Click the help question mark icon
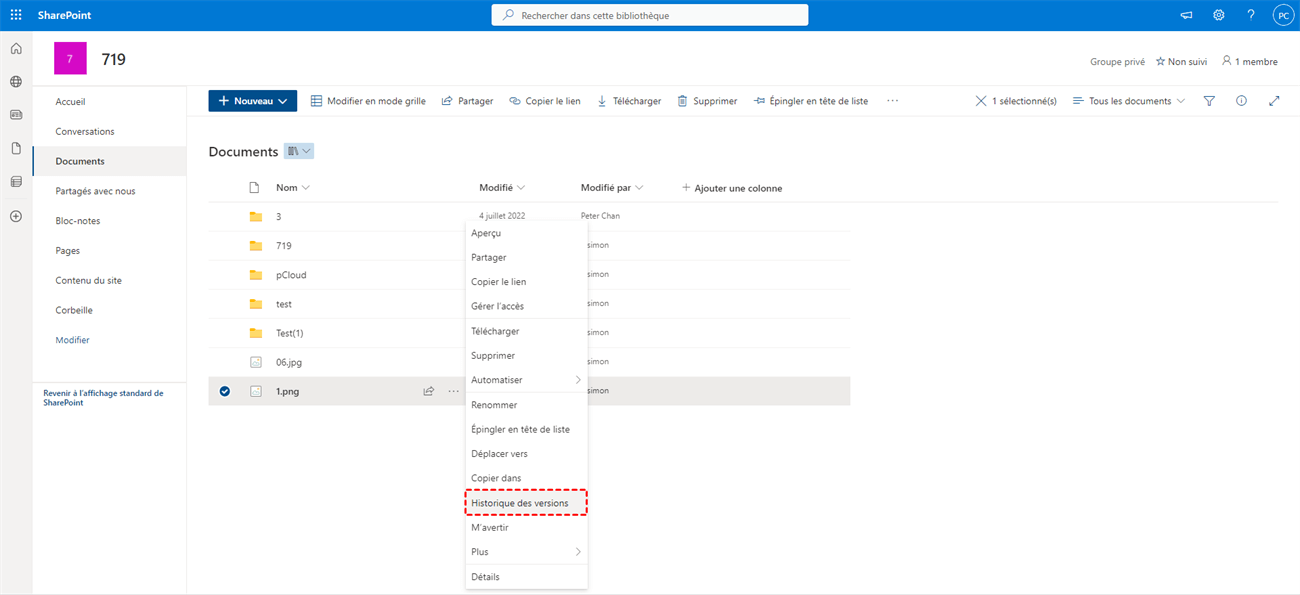The height and width of the screenshot is (595, 1300). (1250, 15)
